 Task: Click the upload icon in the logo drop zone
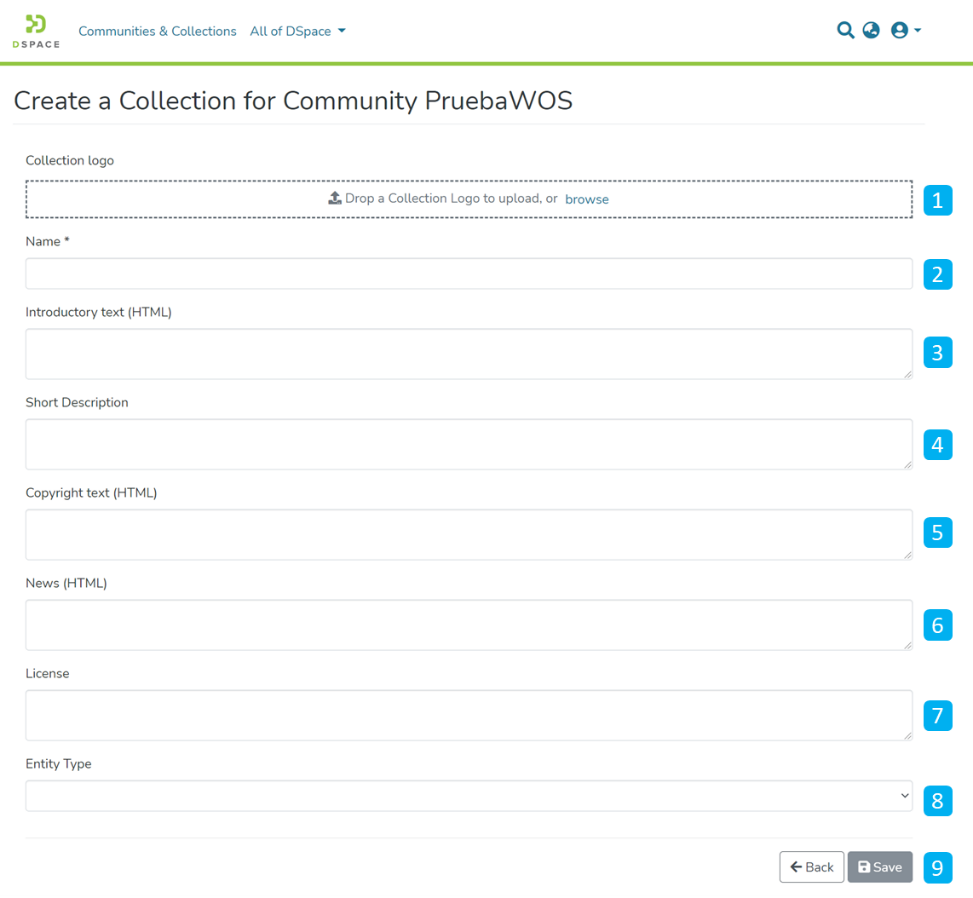(335, 198)
